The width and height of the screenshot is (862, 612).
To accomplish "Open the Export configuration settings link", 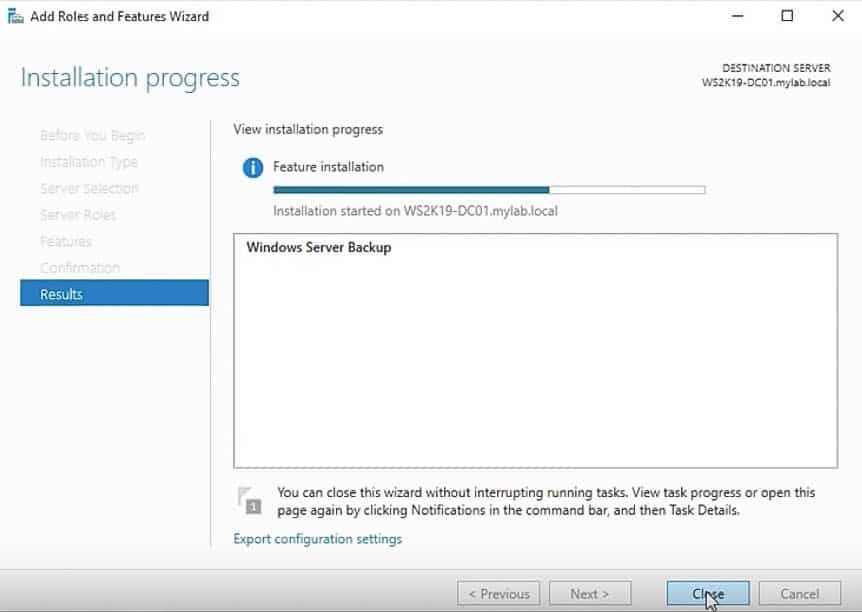I will pyautogui.click(x=318, y=539).
